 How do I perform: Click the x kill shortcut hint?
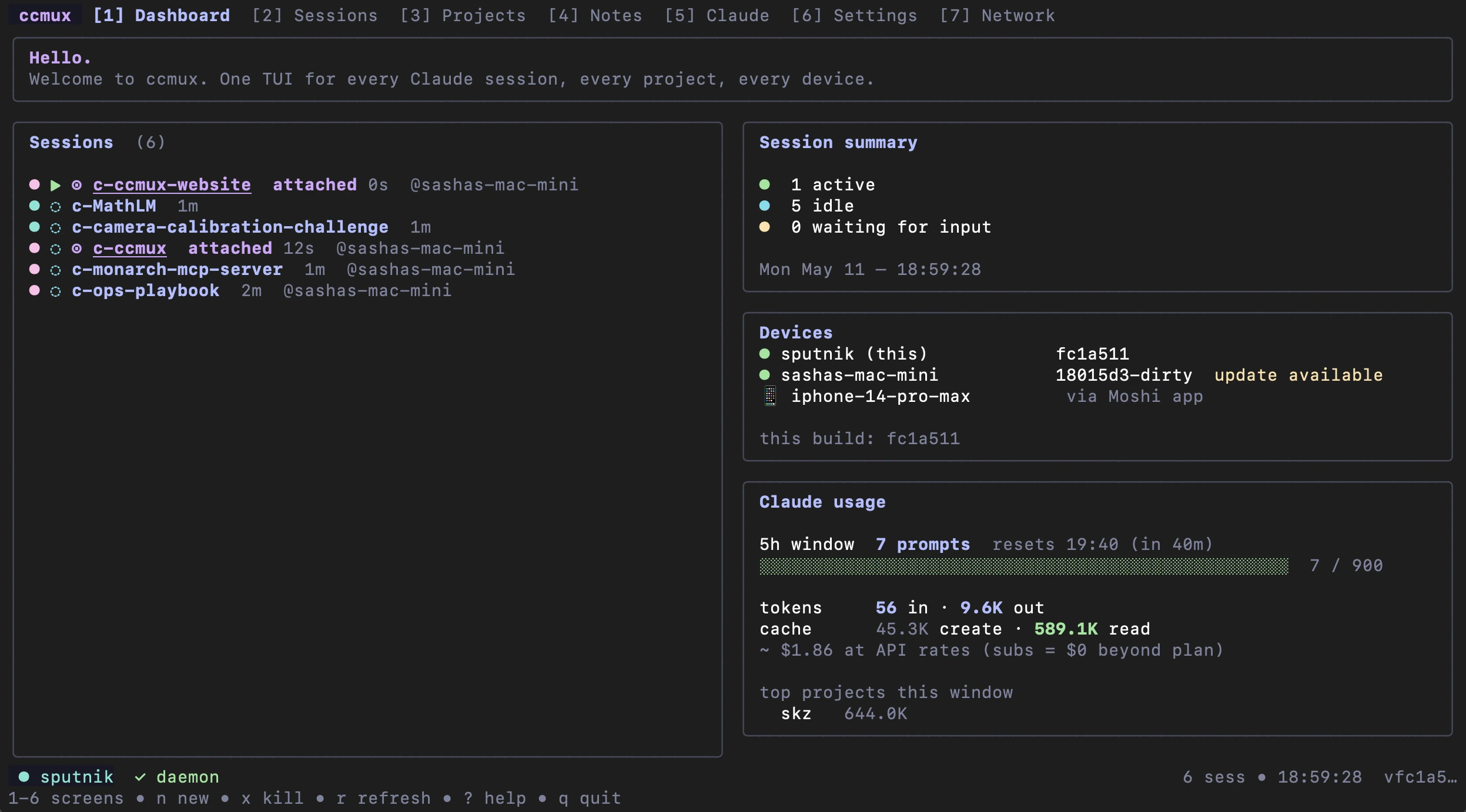click(x=273, y=798)
